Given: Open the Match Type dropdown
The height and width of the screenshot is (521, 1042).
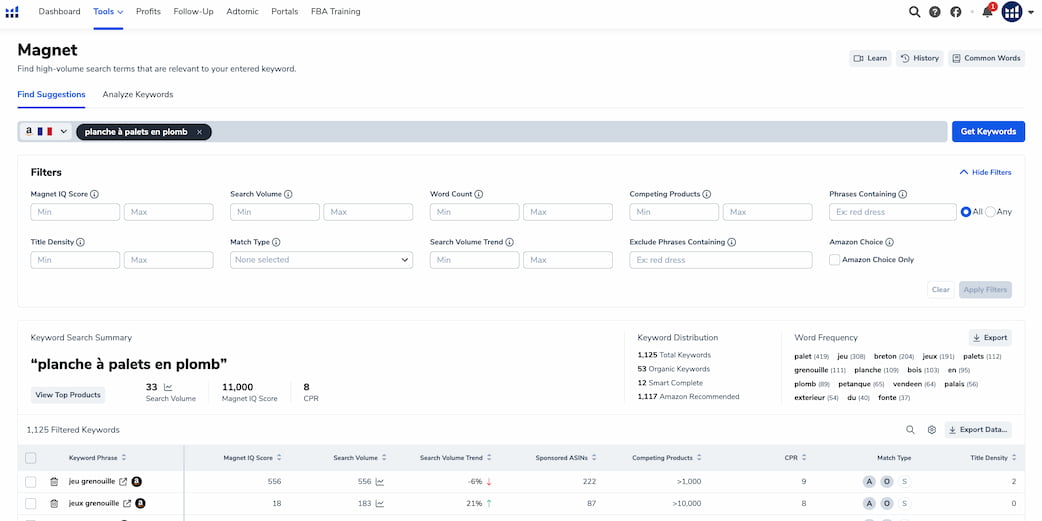Looking at the screenshot, I should 322,260.
